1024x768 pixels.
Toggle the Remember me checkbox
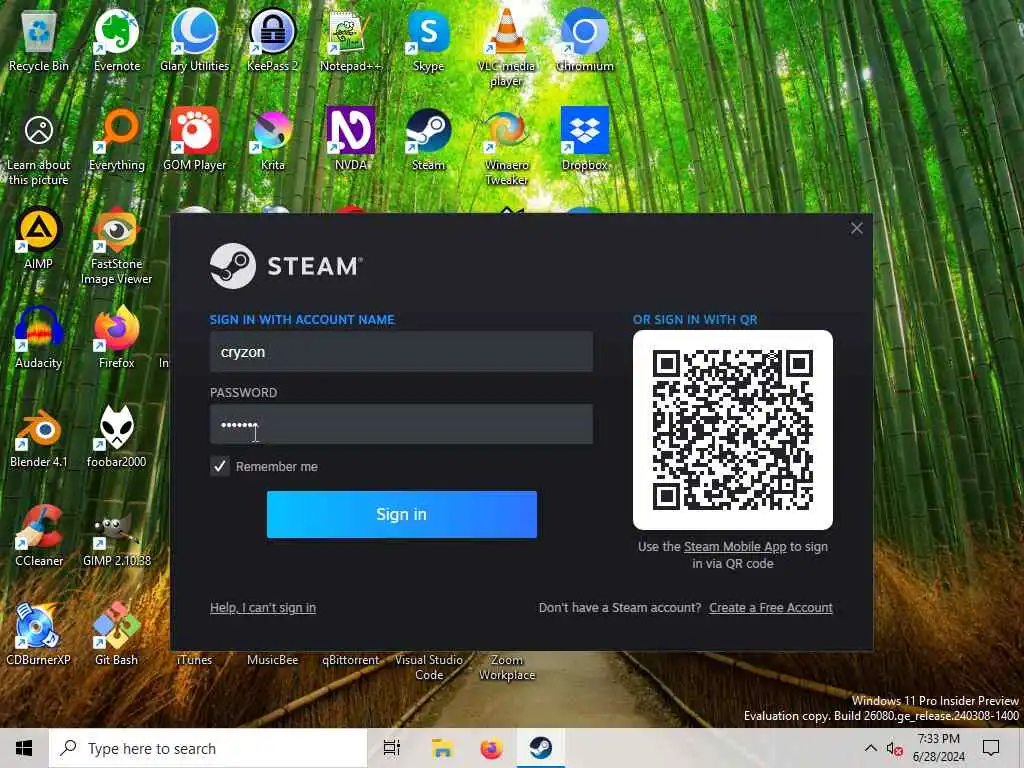point(220,466)
